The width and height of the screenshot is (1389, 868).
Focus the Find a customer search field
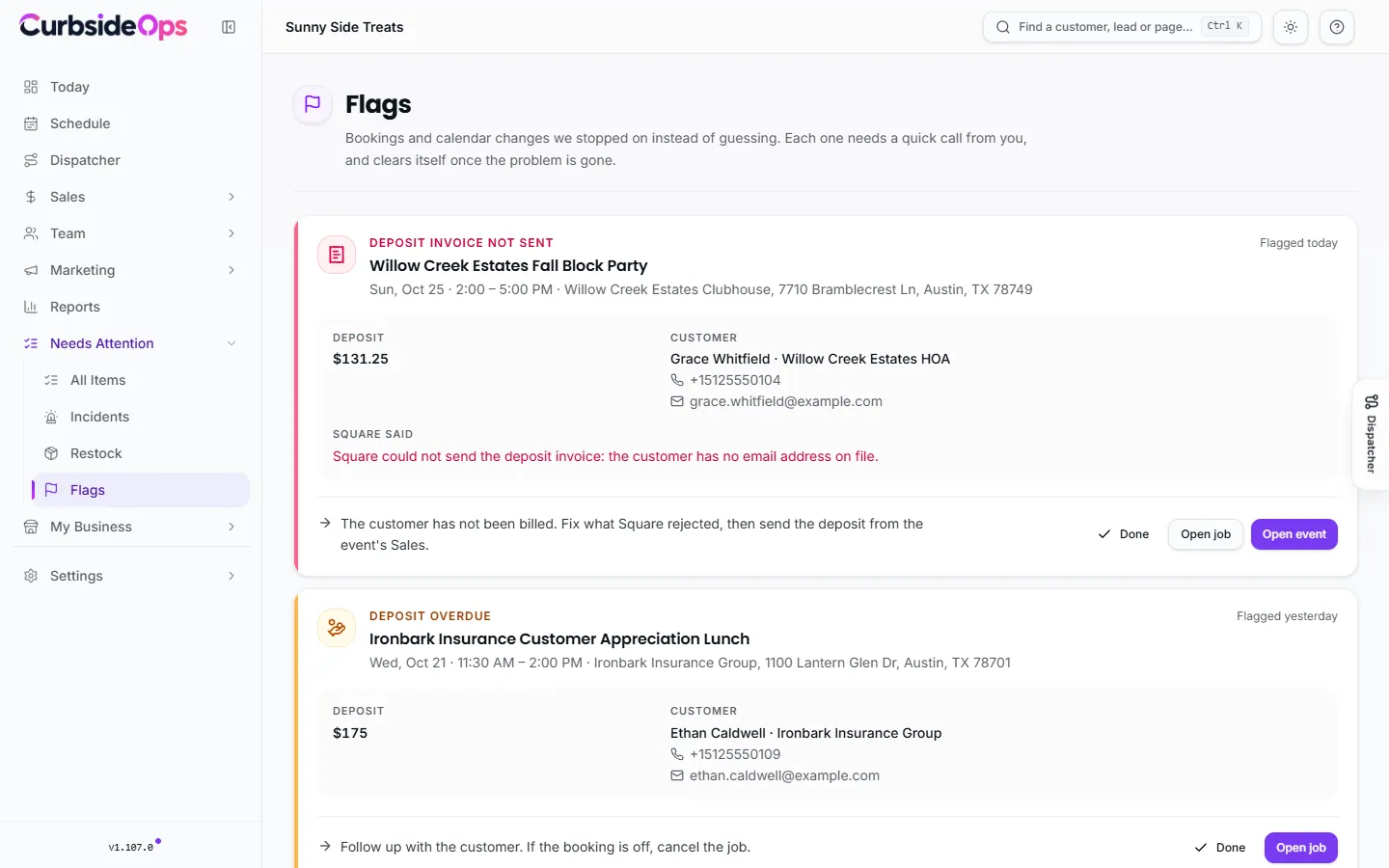pos(1122,27)
